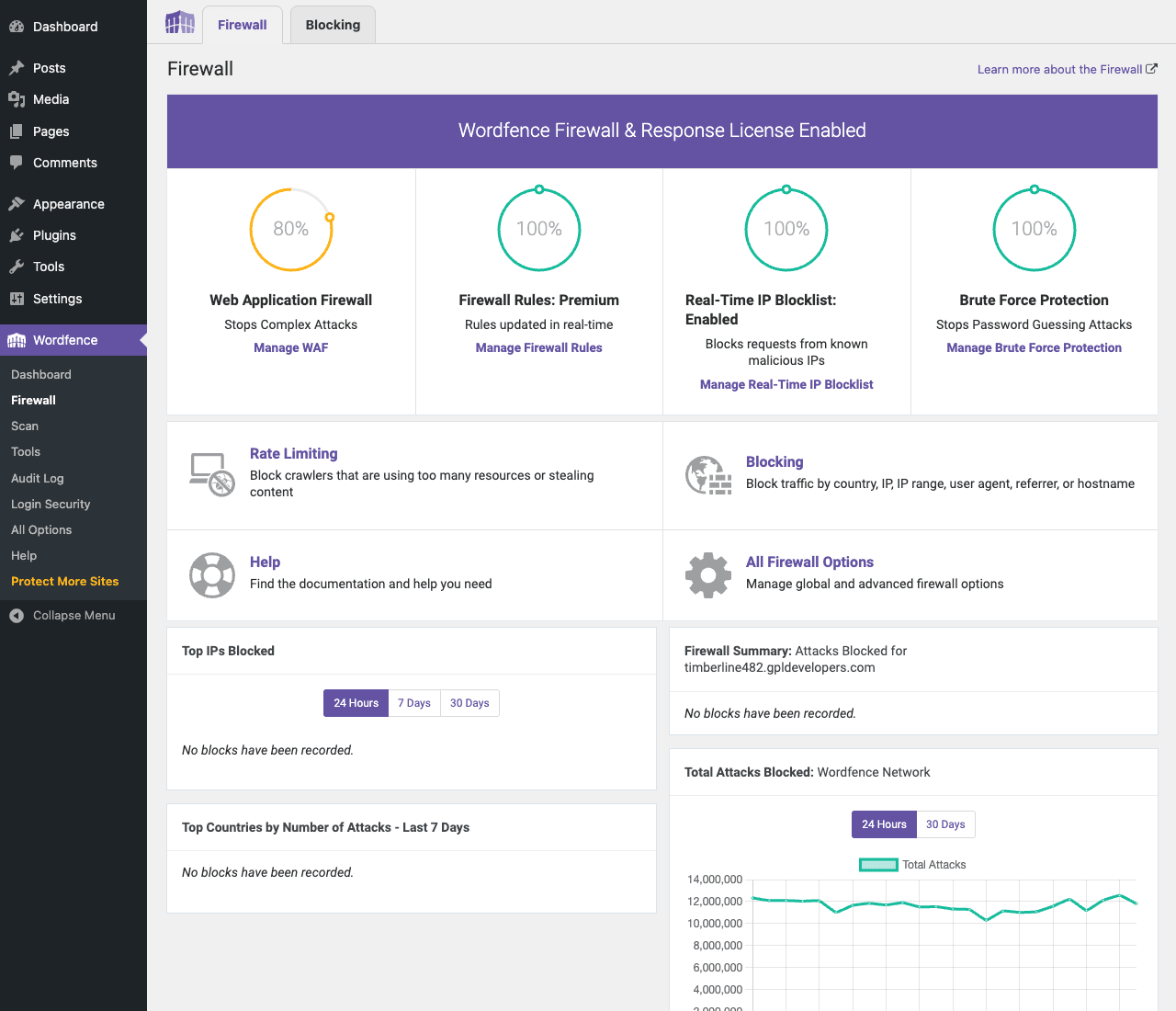Switch to the Blocking tab
Image resolution: width=1176 pixels, height=1011 pixels.
pyautogui.click(x=333, y=25)
